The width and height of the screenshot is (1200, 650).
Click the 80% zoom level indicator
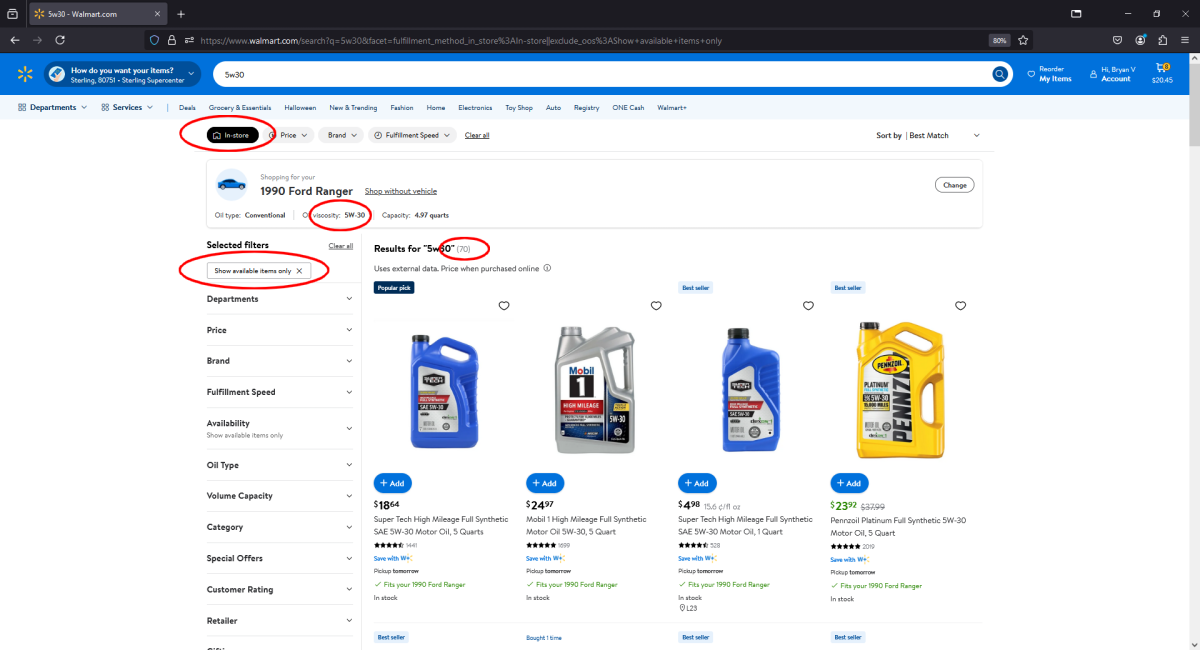pos(999,40)
